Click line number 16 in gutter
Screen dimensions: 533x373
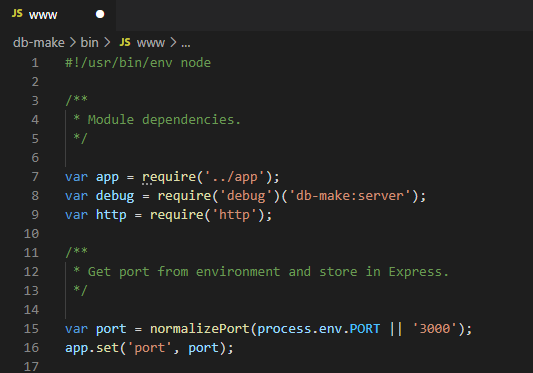[31, 348]
